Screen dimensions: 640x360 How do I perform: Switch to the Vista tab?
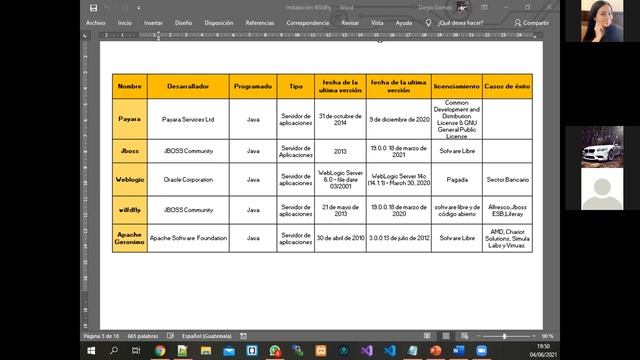coord(377,23)
